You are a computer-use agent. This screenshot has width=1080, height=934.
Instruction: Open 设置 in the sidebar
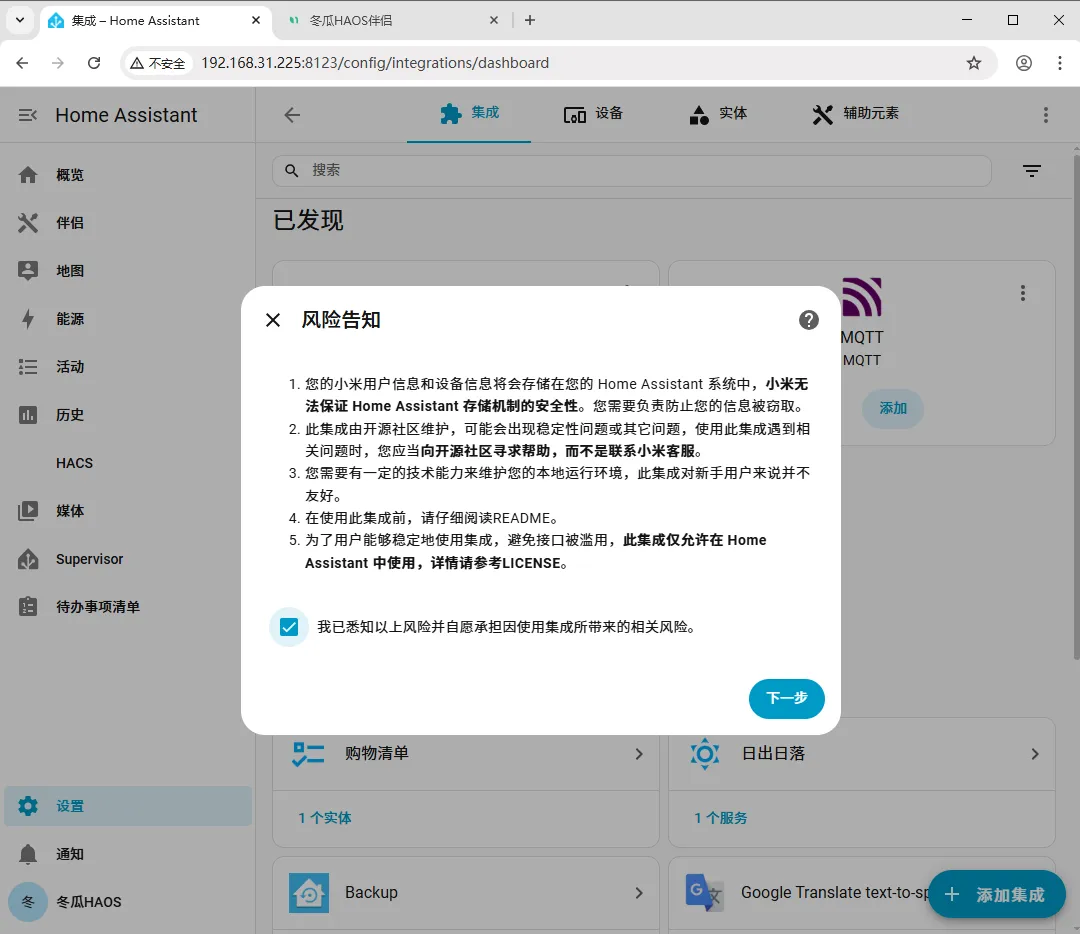point(127,806)
